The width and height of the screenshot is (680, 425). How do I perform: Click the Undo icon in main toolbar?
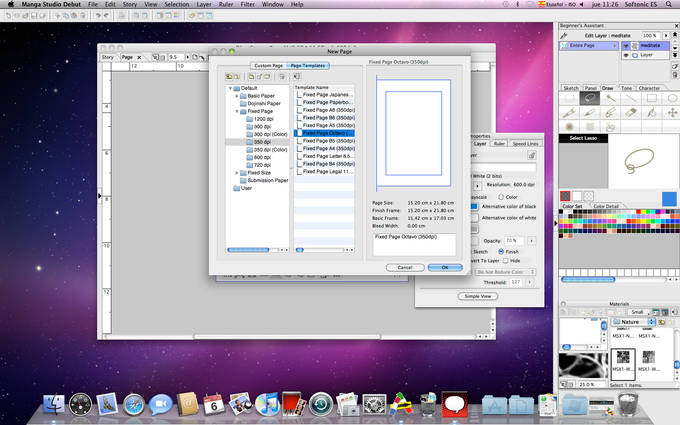coord(98,16)
